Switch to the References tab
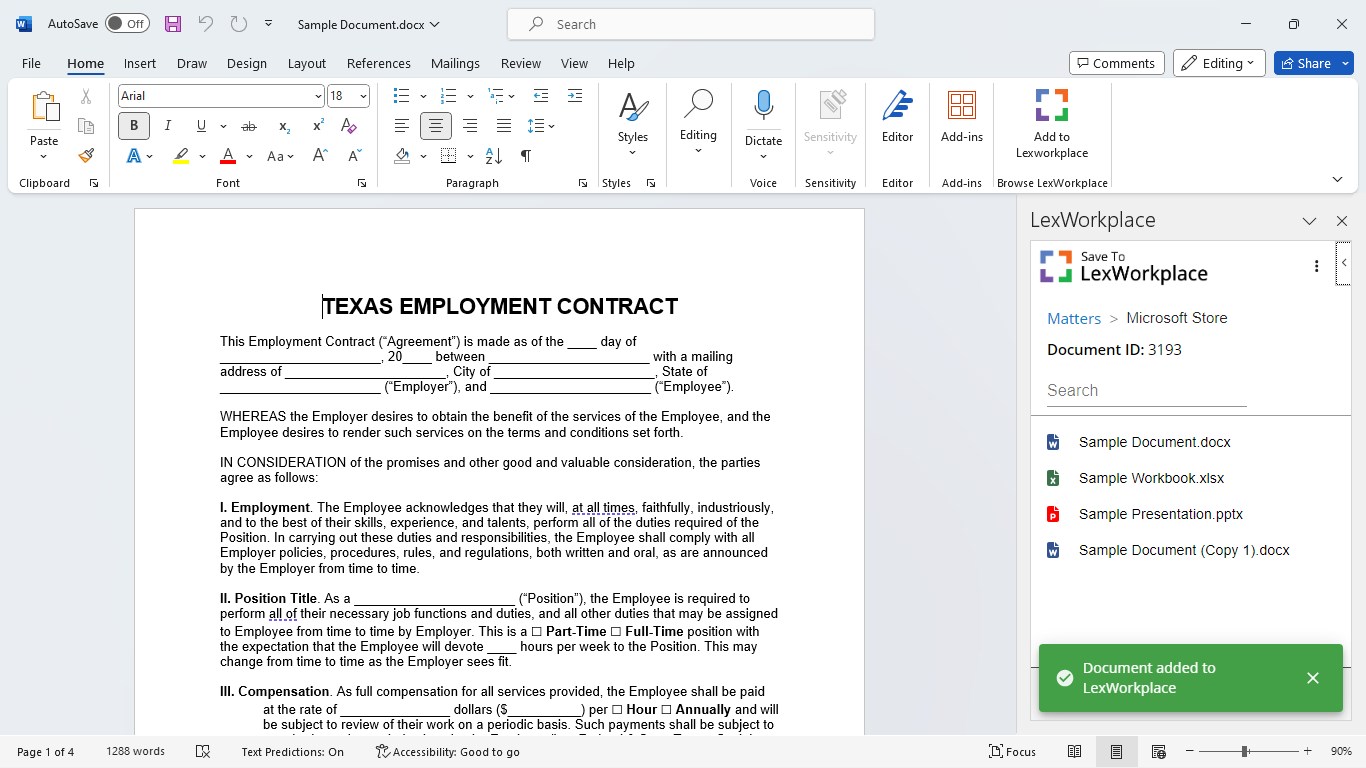Image resolution: width=1366 pixels, height=768 pixels. pyautogui.click(x=379, y=63)
